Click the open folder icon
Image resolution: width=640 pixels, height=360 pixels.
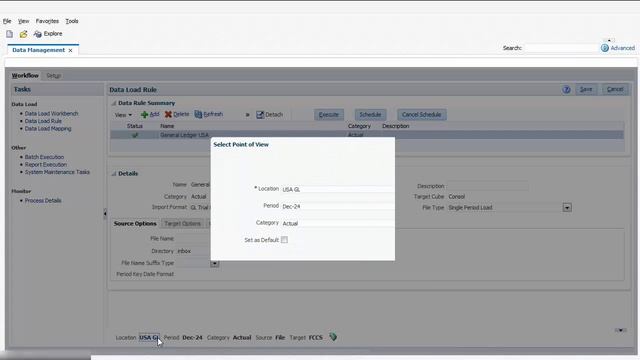pyautogui.click(x=24, y=34)
